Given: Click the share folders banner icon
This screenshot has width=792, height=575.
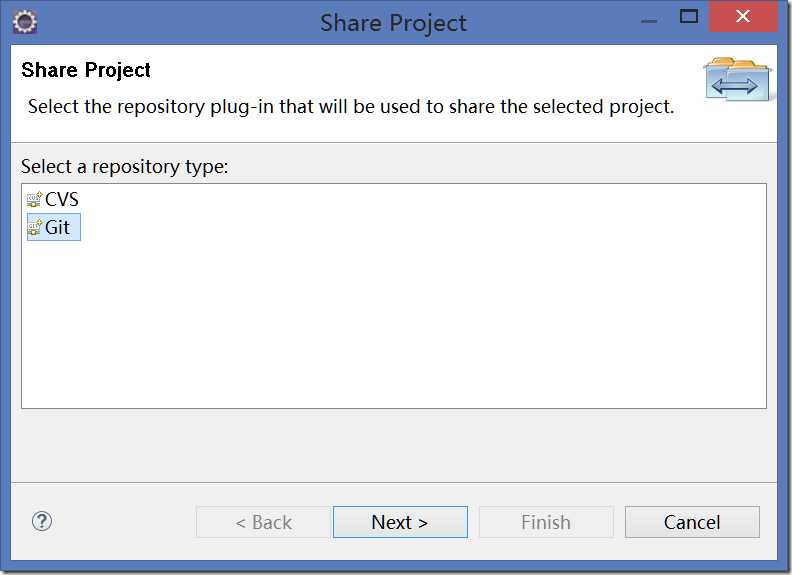Looking at the screenshot, I should coord(738,80).
